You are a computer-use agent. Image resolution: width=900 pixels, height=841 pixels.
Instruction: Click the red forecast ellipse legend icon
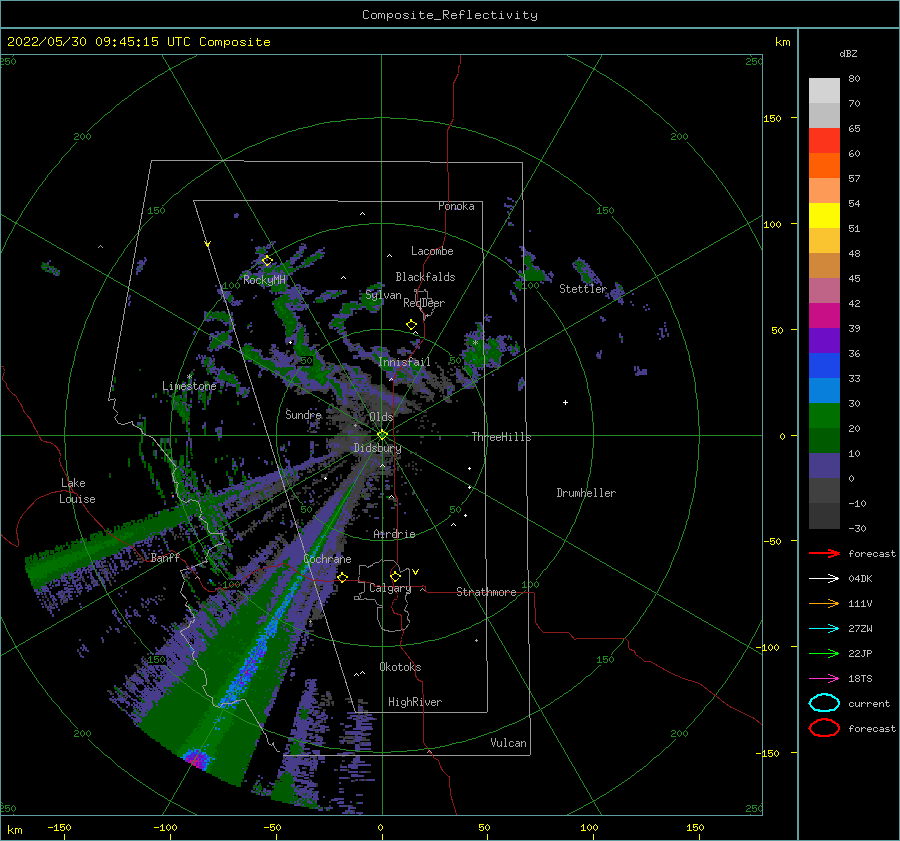(824, 728)
